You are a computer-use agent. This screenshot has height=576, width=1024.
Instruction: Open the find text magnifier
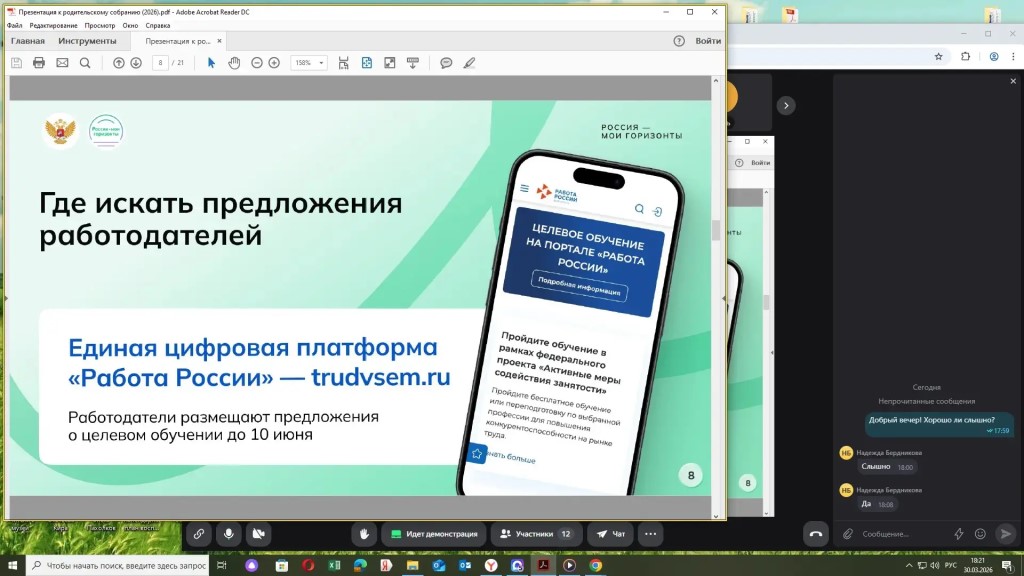click(x=85, y=63)
